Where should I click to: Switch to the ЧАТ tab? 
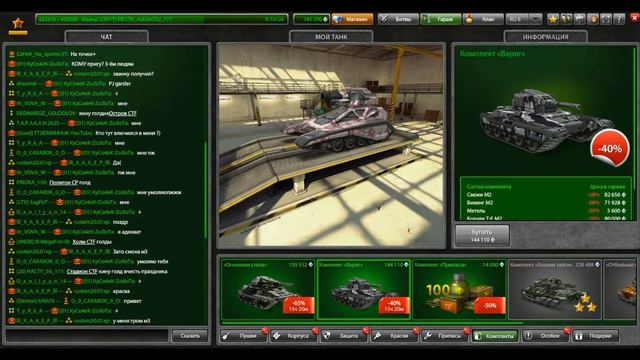[107, 37]
